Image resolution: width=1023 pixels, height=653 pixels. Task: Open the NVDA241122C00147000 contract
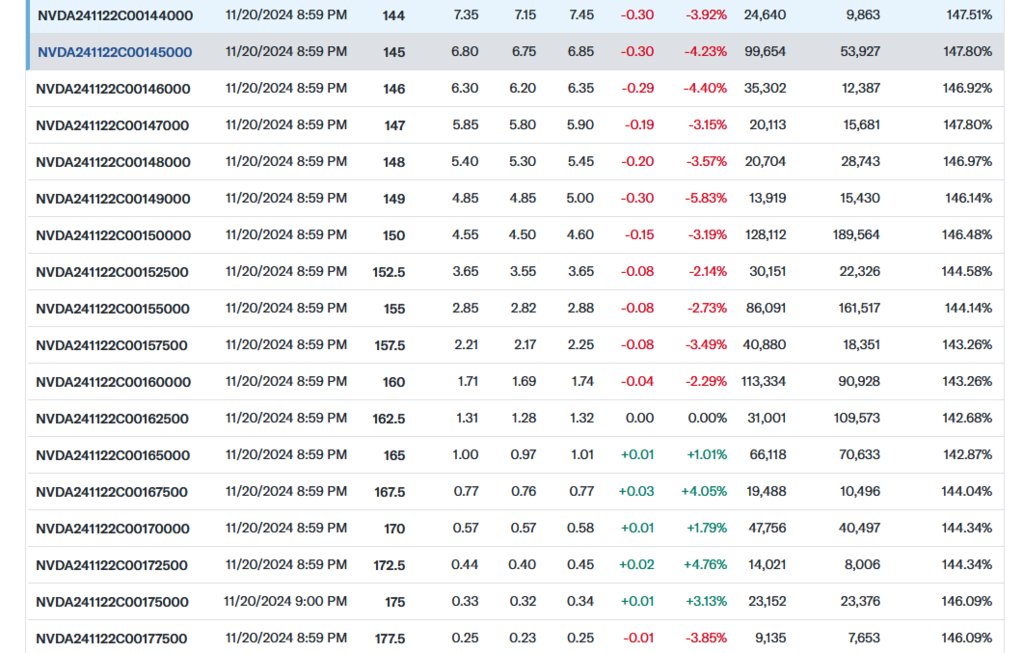(112, 125)
